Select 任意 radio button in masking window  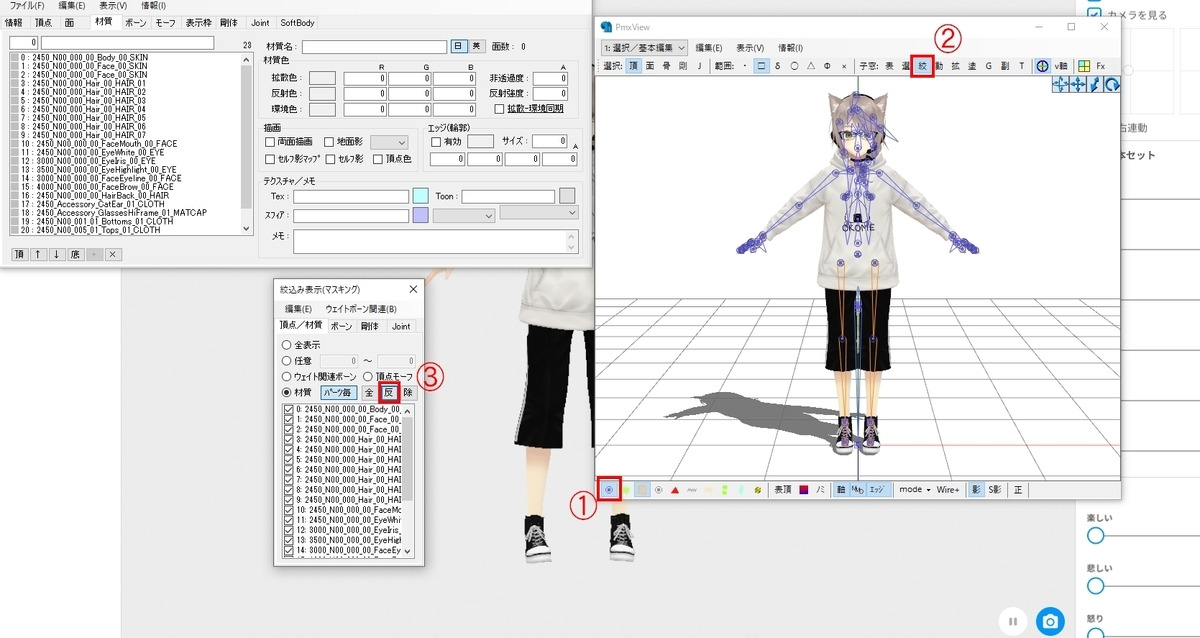pos(298,361)
